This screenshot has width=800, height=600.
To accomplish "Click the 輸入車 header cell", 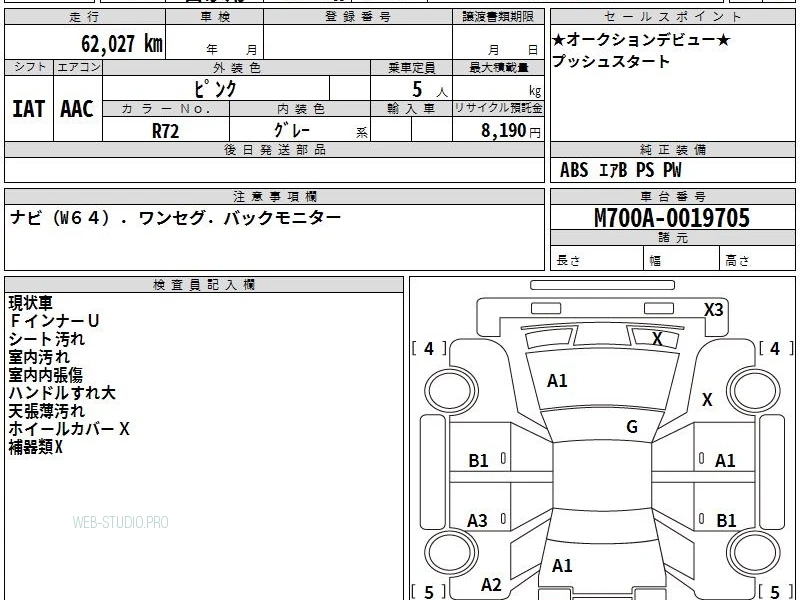I will [x=411, y=109].
